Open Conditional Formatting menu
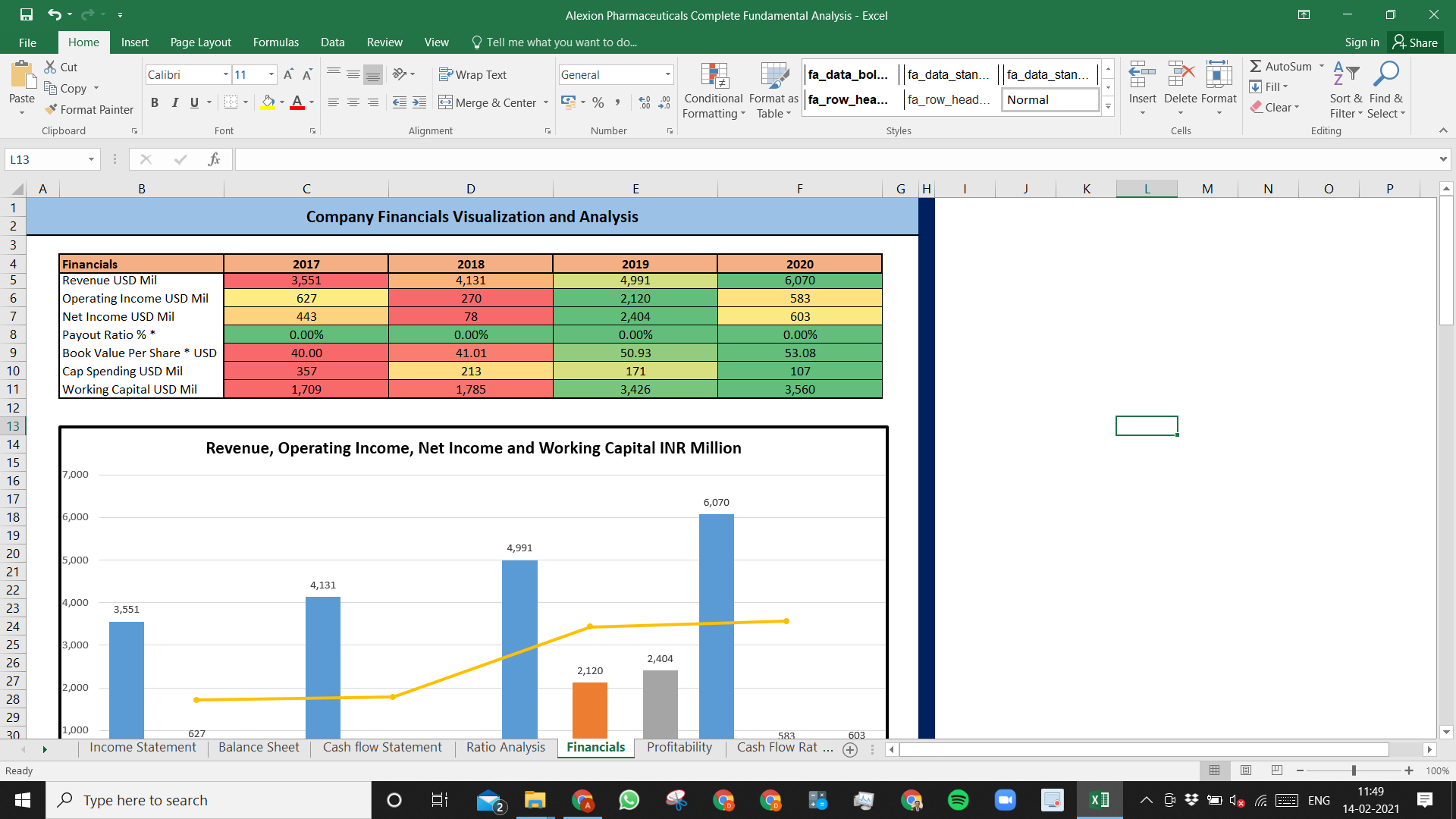The width and height of the screenshot is (1456, 819). tap(714, 90)
